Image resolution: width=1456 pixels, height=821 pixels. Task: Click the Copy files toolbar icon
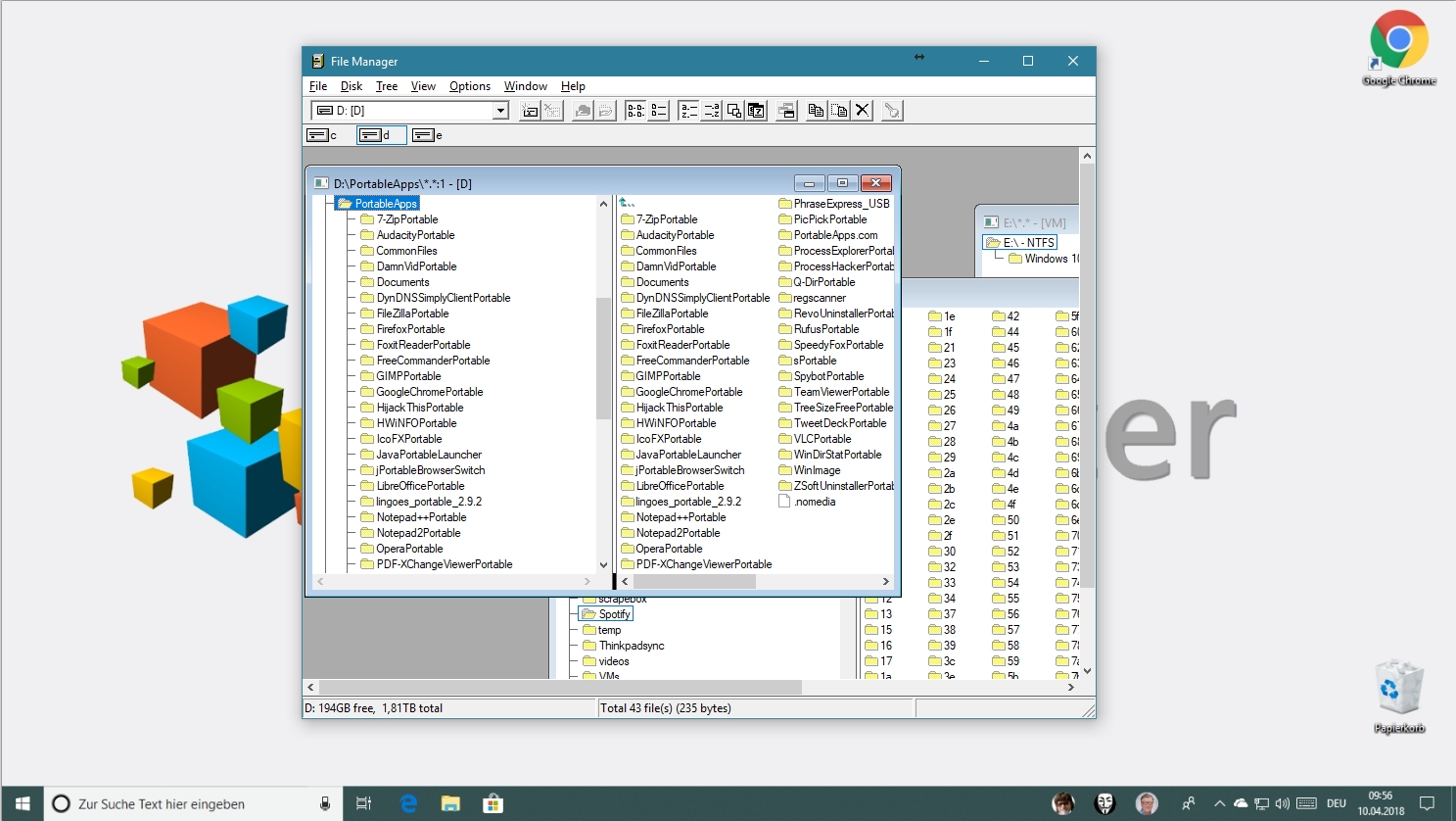(x=816, y=111)
